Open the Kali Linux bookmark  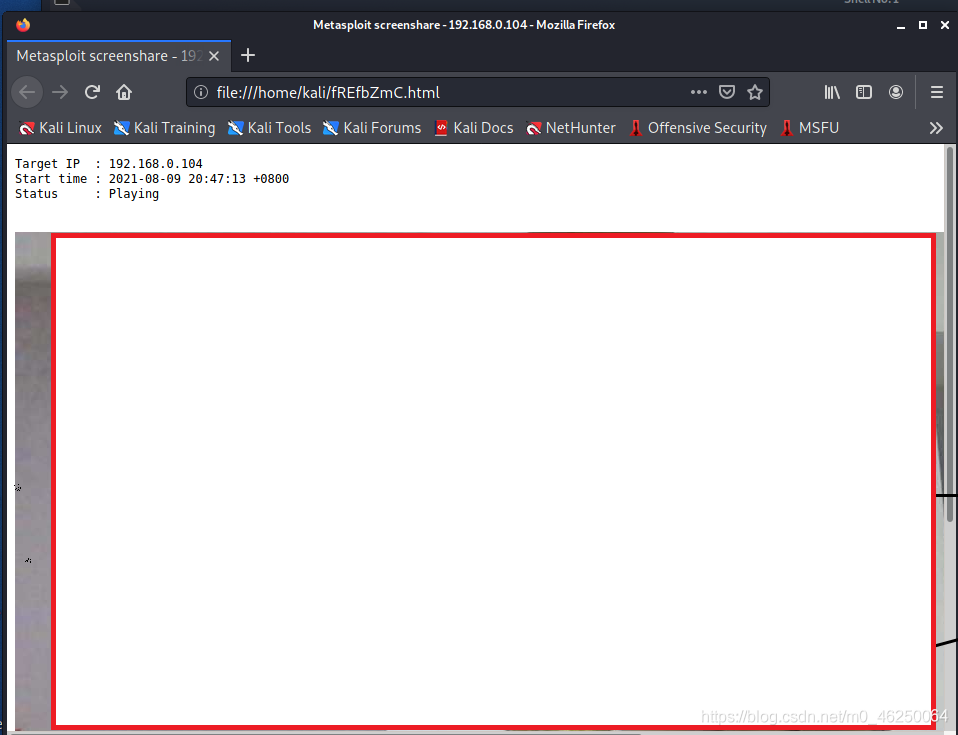pyautogui.click(x=60, y=128)
